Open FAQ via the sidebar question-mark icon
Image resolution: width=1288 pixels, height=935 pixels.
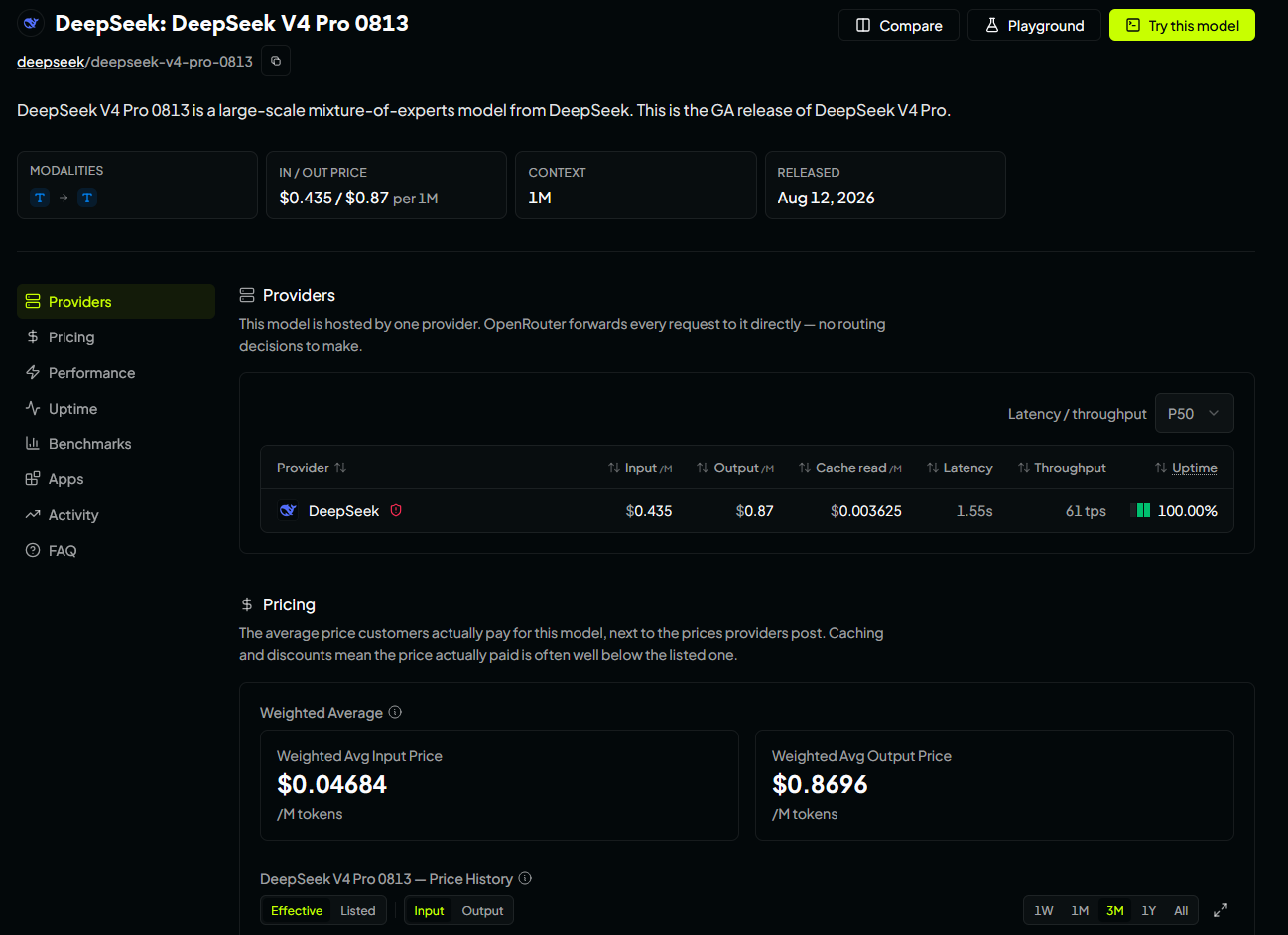pos(33,550)
